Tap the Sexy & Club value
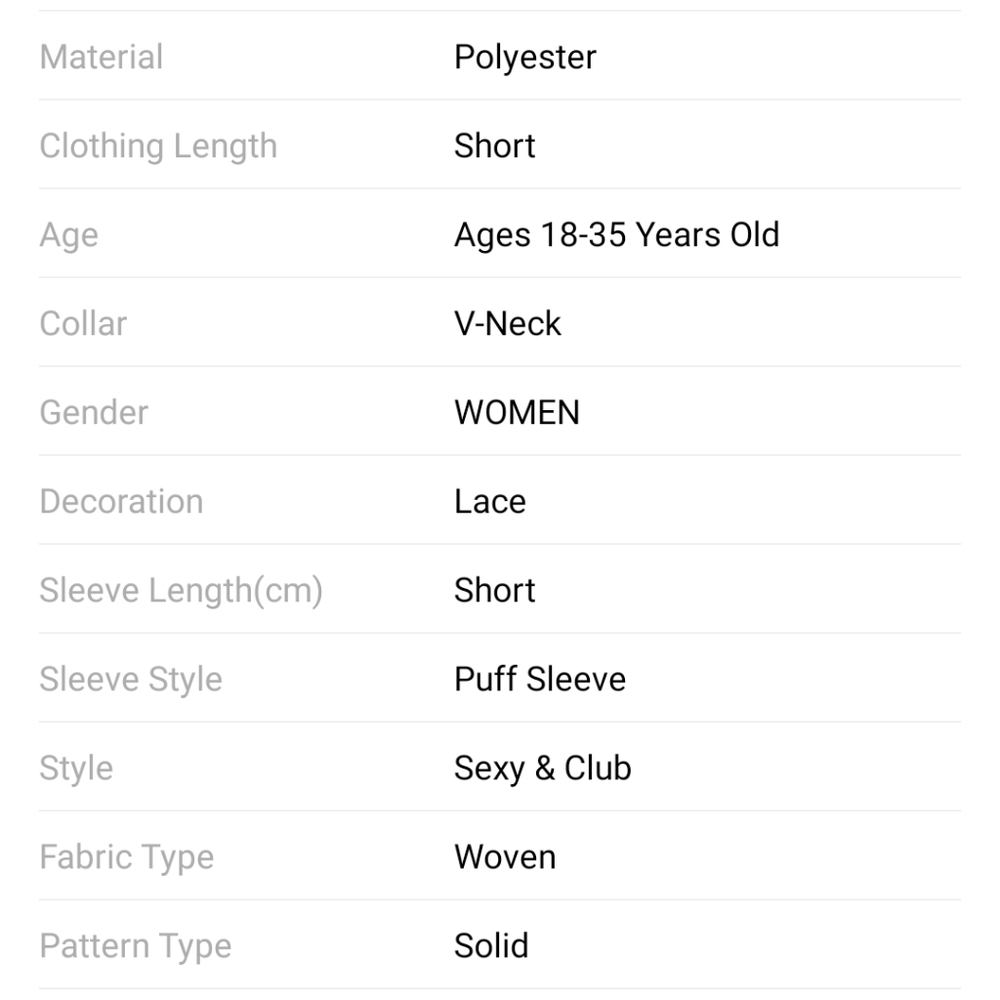1000x1000 pixels. (x=542, y=769)
